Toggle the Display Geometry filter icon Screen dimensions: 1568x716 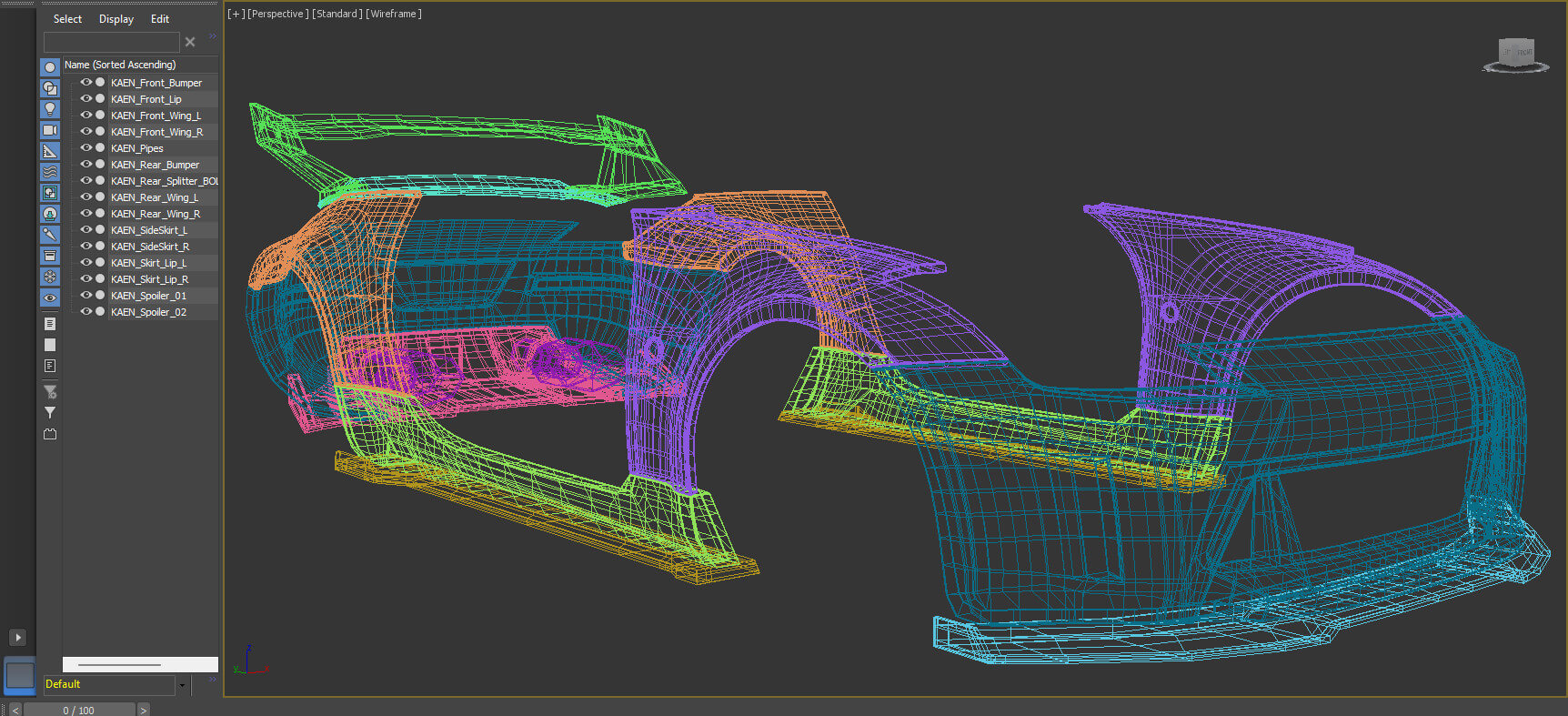[50, 67]
